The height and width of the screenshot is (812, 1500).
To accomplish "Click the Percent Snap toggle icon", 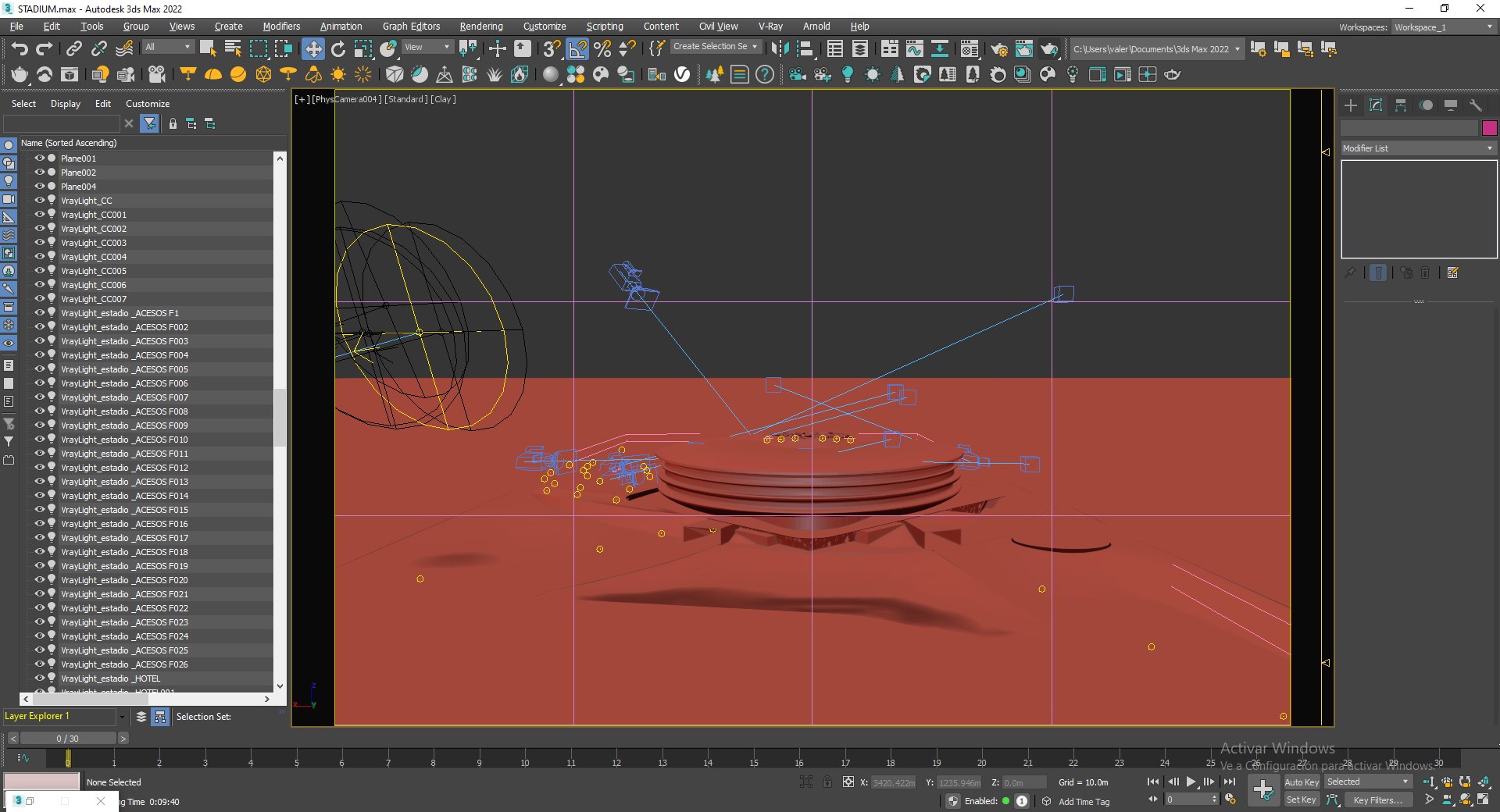I will (x=602, y=48).
